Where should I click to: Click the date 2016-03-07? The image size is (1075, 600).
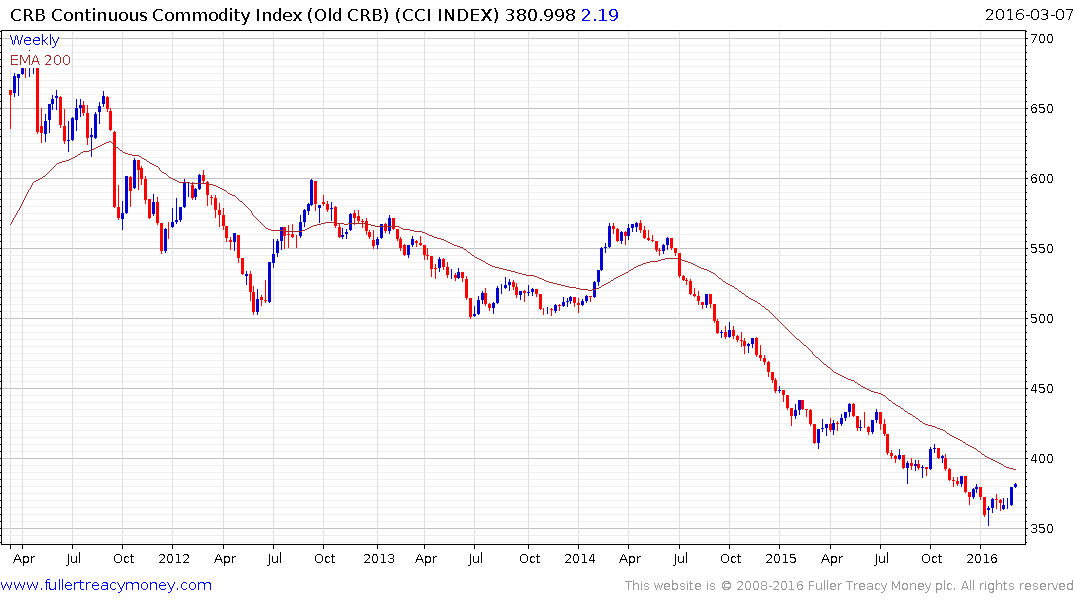point(1028,15)
